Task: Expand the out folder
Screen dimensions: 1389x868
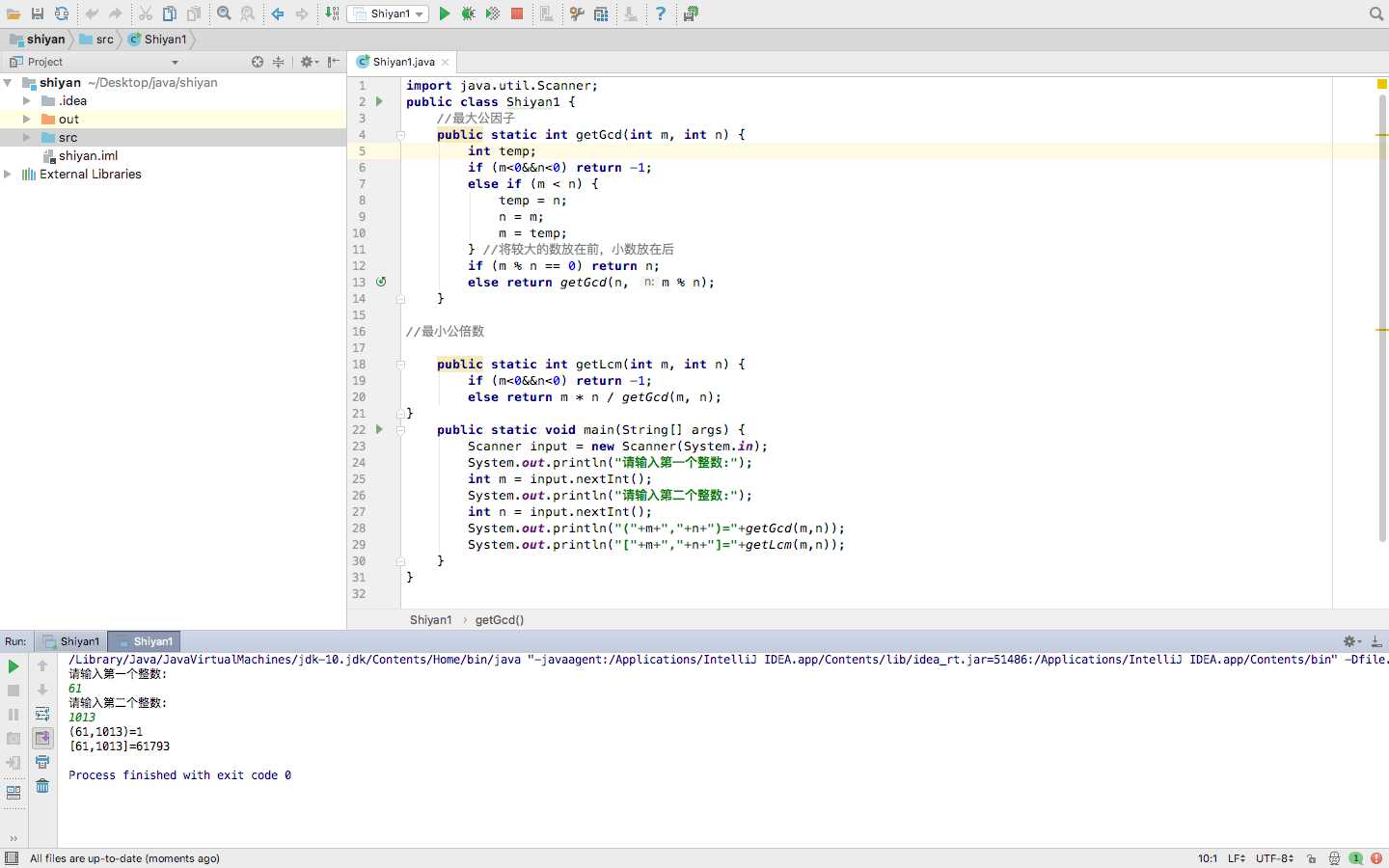Action: [27, 120]
